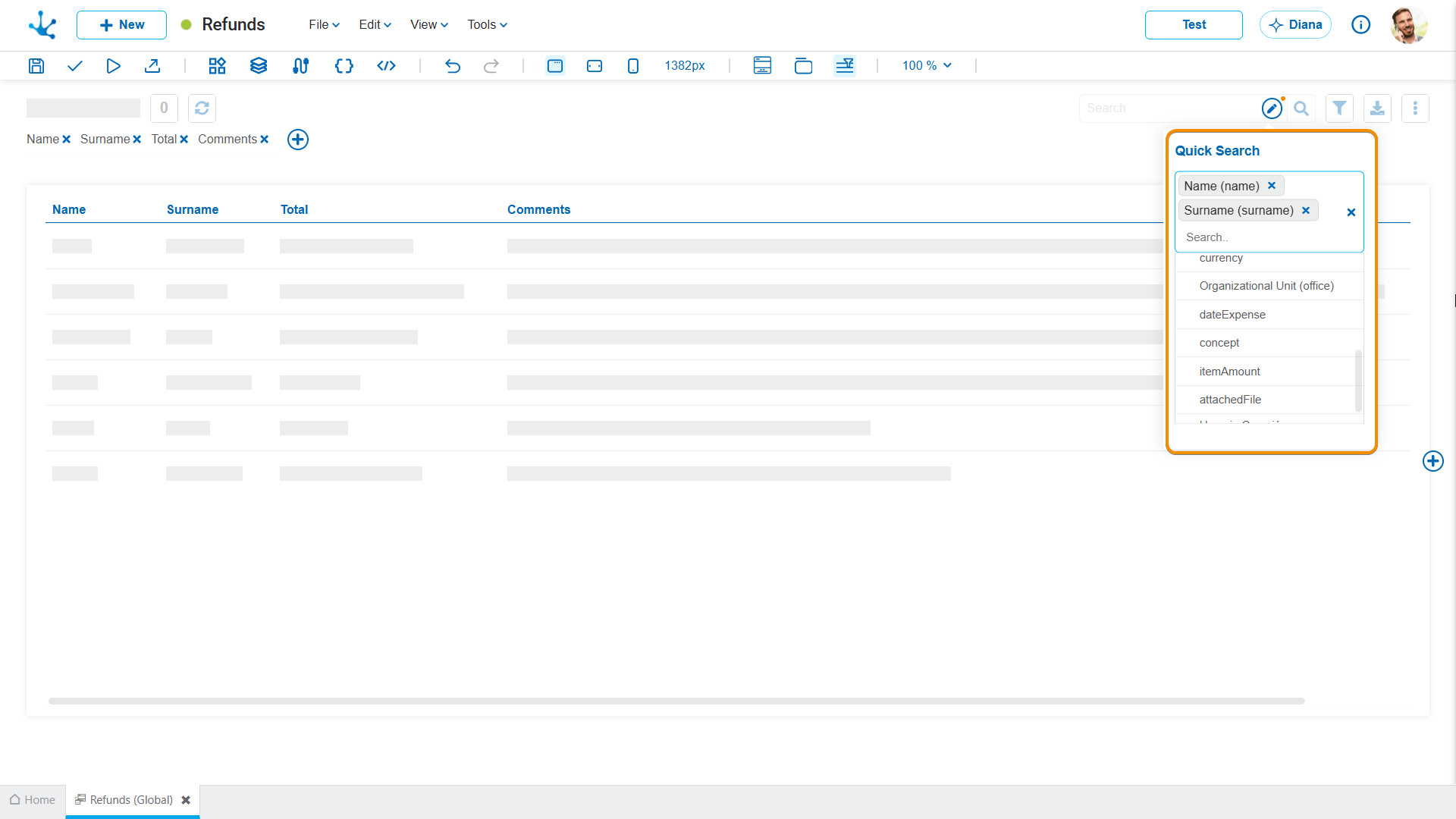Toggle the tablet landscape preview mode
The height and width of the screenshot is (819, 1456).
[595, 66]
